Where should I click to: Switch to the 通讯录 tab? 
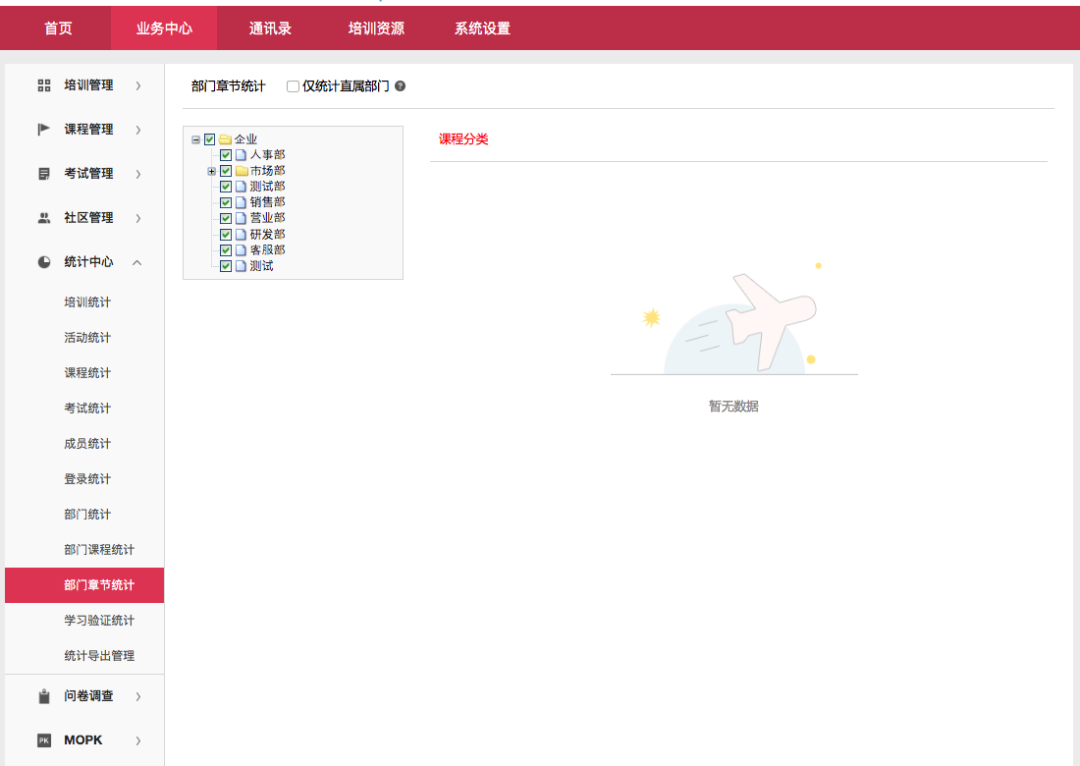coord(269,28)
